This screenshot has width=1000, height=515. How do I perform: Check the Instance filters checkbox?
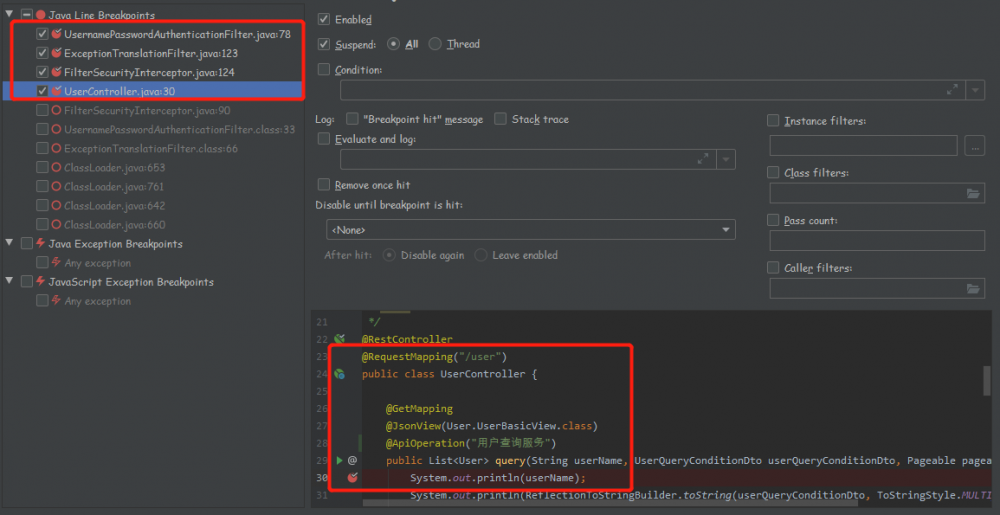coord(773,120)
